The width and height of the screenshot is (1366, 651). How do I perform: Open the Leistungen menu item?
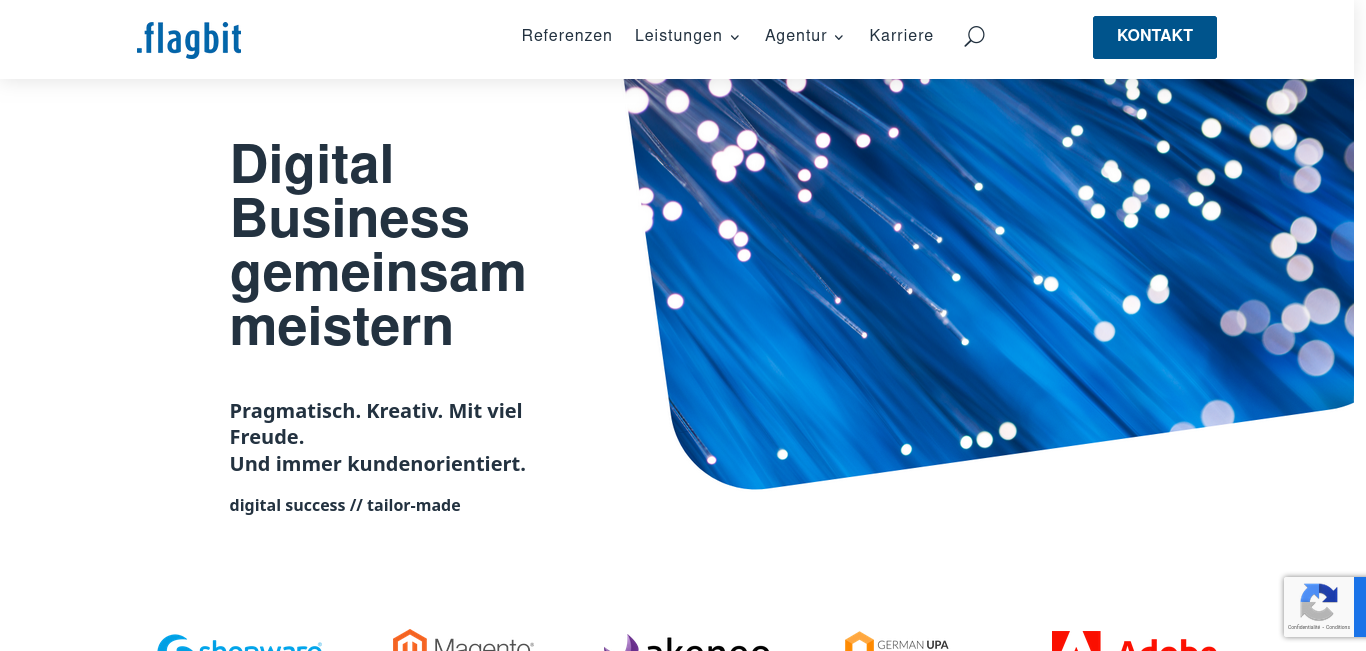pos(678,36)
